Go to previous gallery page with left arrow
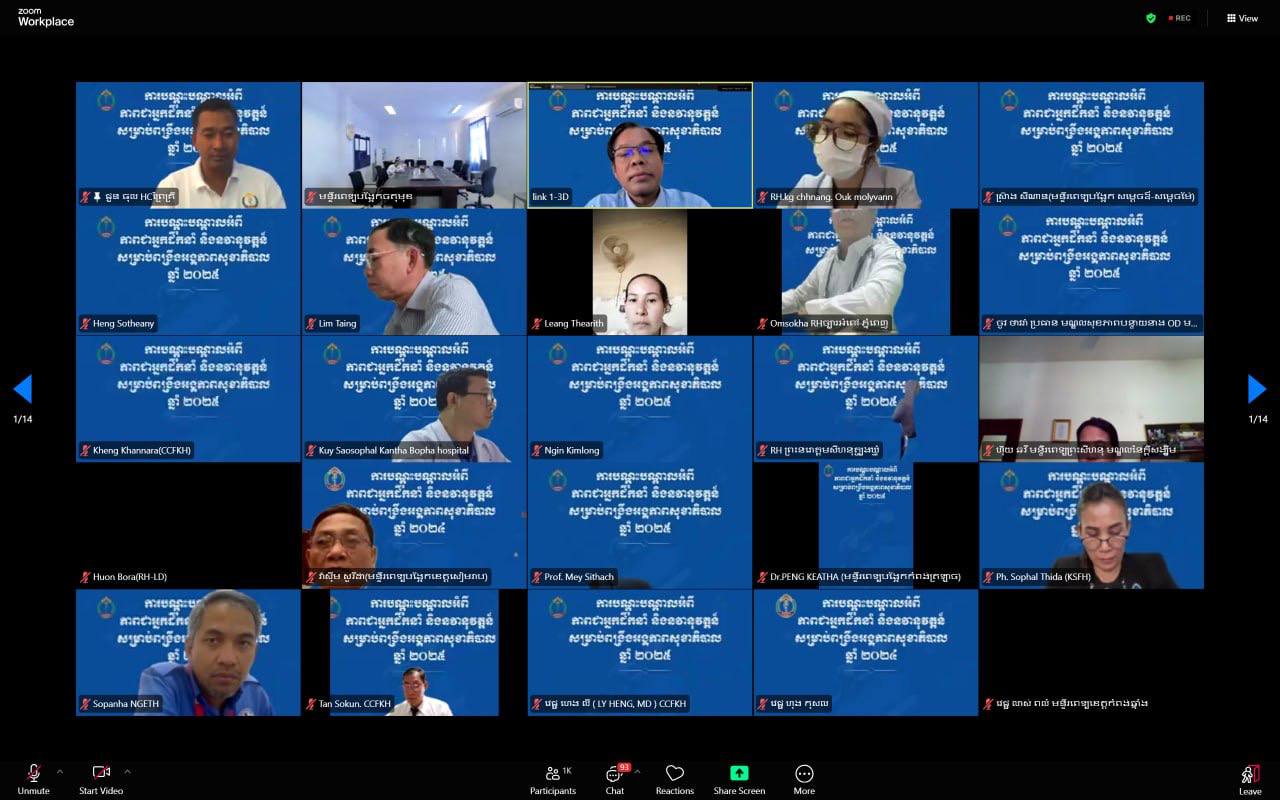Viewport: 1280px width, 800px height. [x=23, y=389]
